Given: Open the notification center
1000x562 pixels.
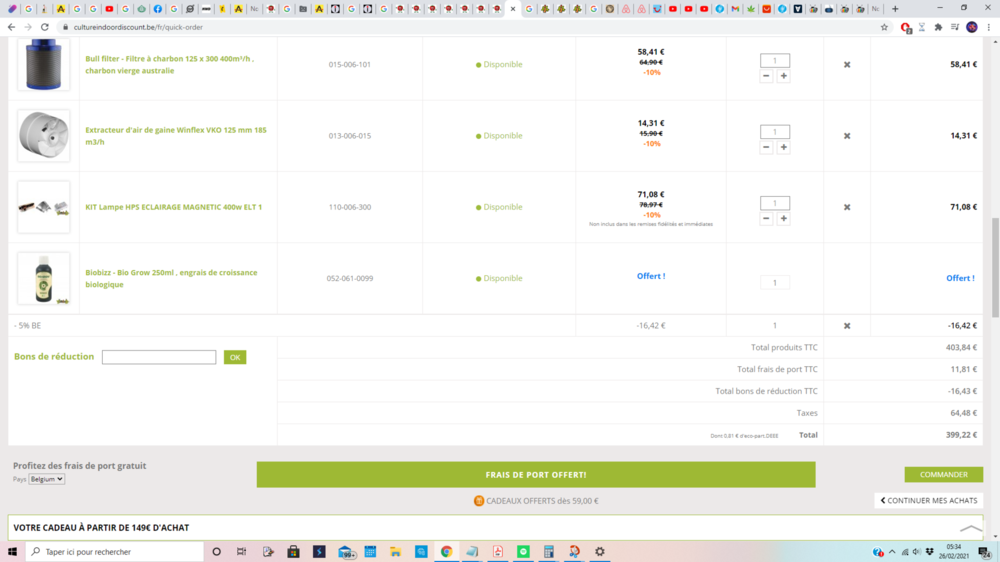Looking at the screenshot, I should tap(985, 552).
